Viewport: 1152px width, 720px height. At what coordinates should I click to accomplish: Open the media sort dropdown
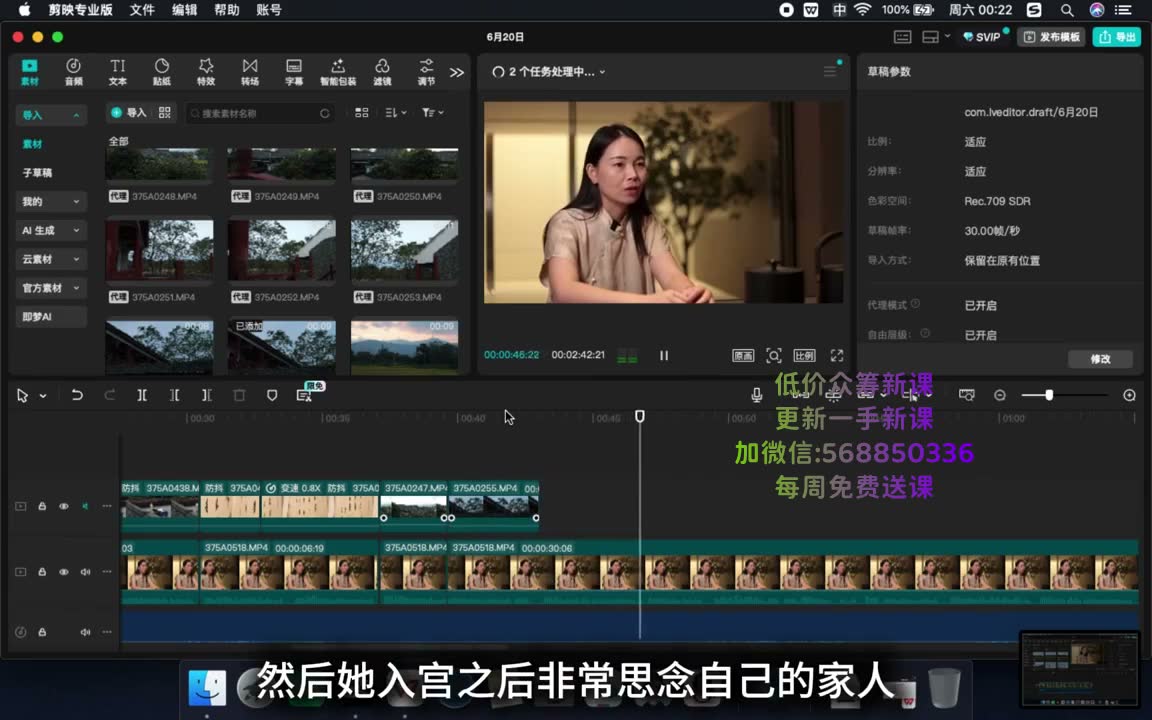(395, 112)
